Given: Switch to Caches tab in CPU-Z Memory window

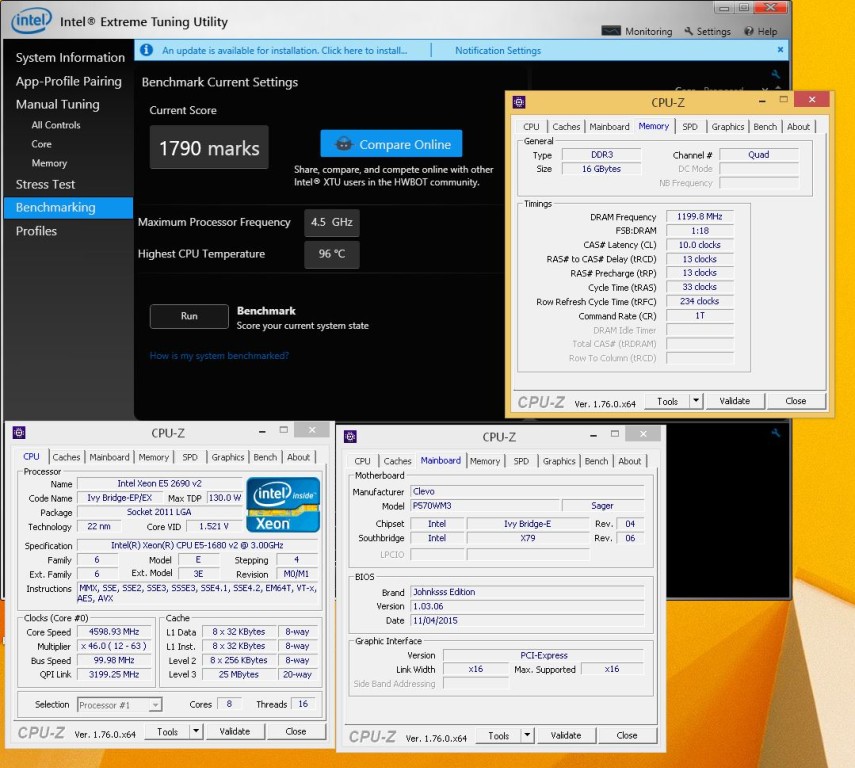Looking at the screenshot, I should (566, 127).
